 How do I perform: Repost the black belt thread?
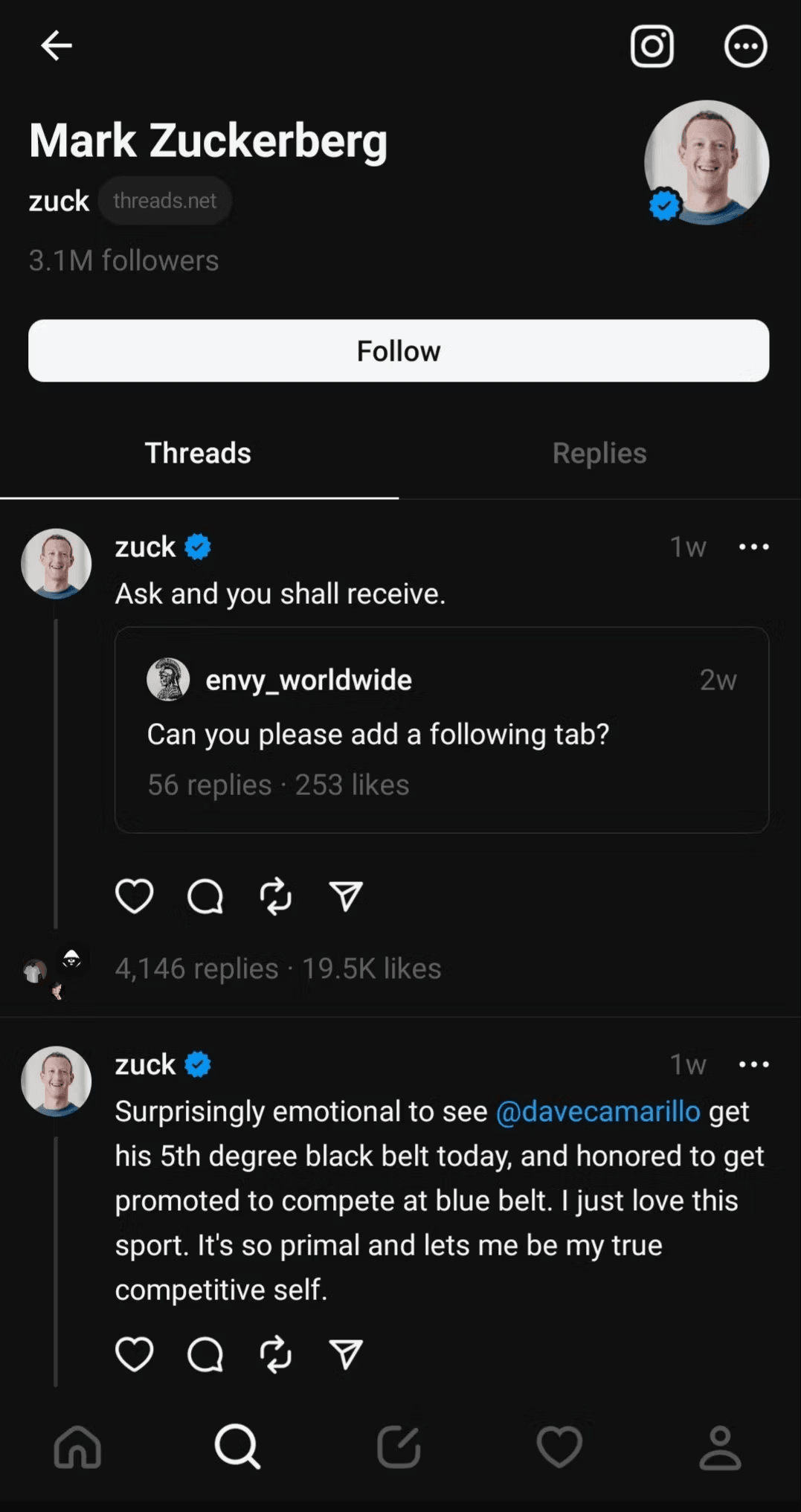275,1354
